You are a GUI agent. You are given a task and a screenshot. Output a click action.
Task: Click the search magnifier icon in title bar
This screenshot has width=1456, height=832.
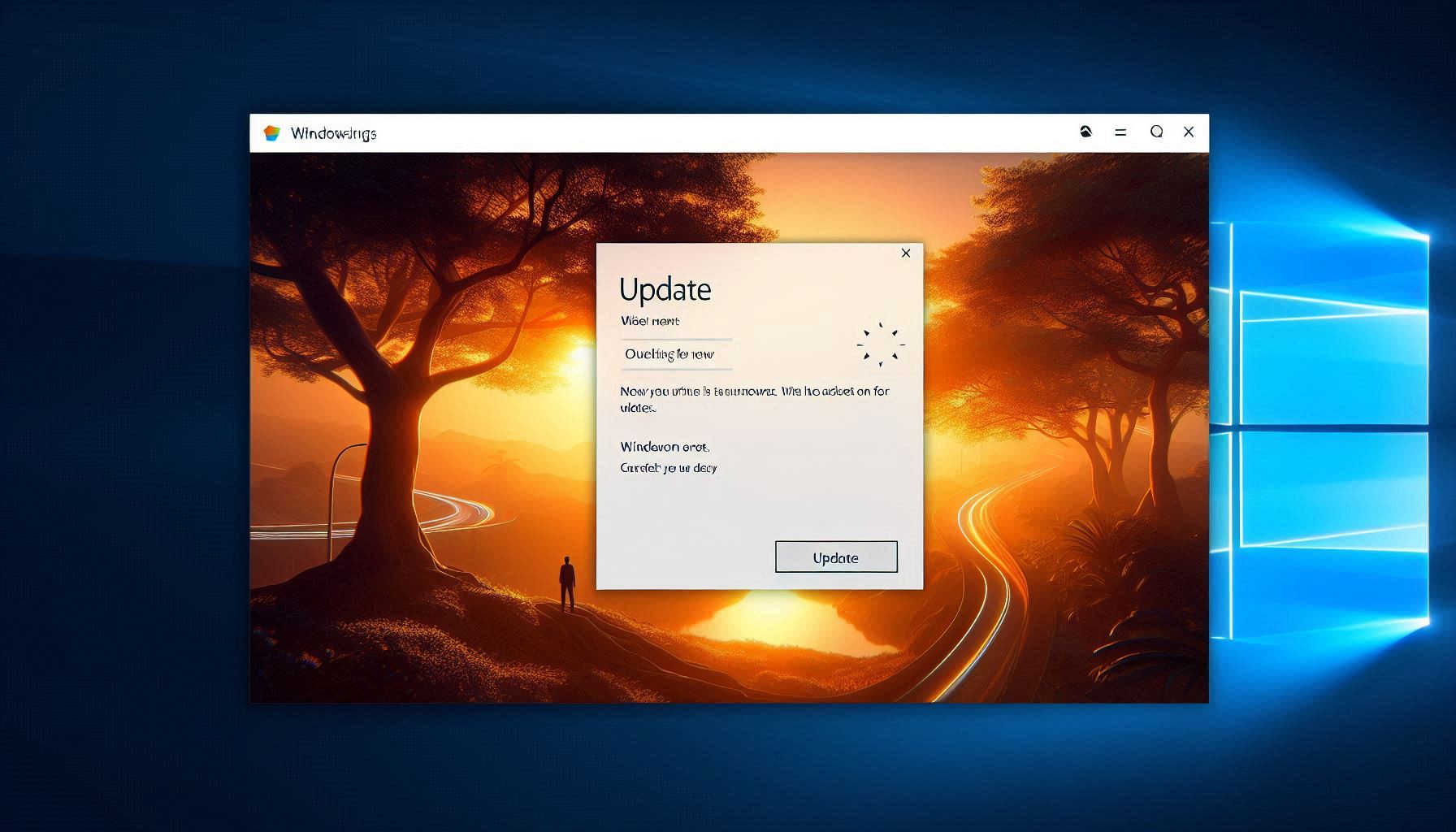(x=1156, y=131)
